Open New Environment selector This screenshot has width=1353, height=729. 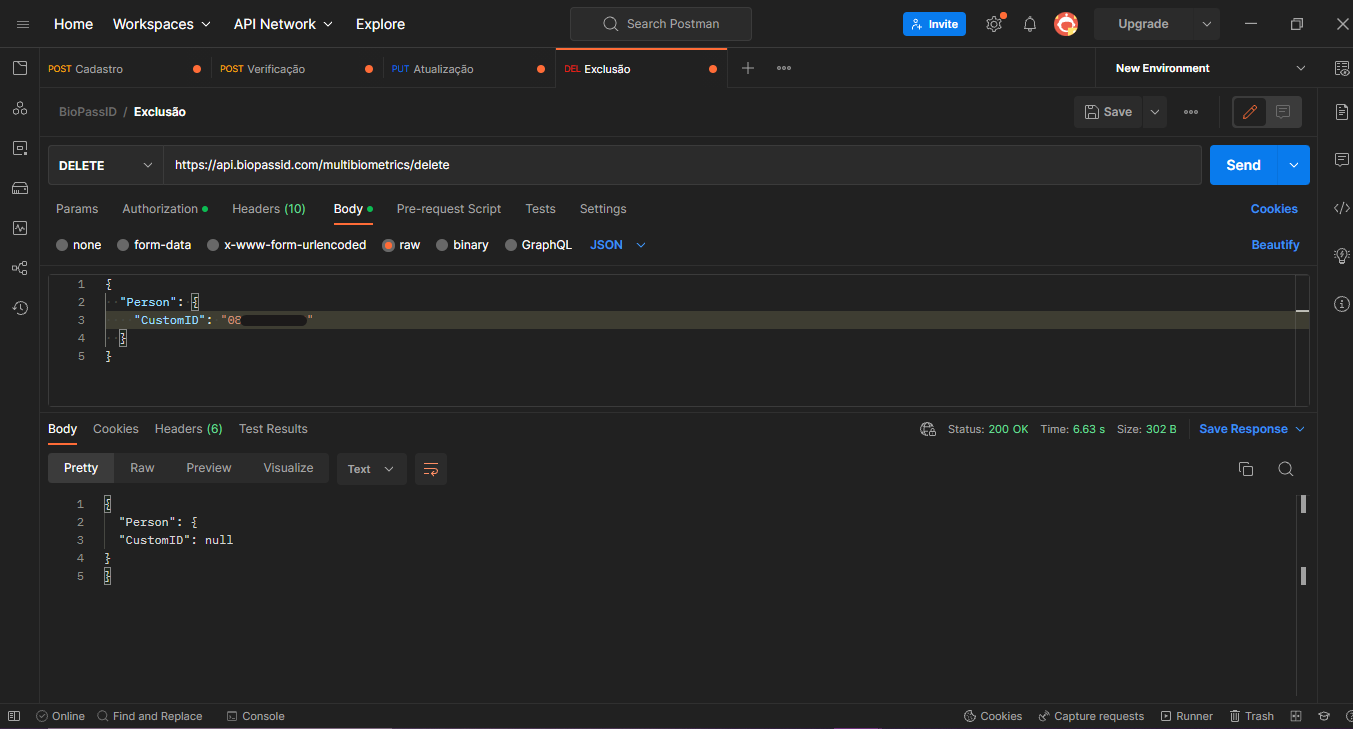(x=1211, y=68)
